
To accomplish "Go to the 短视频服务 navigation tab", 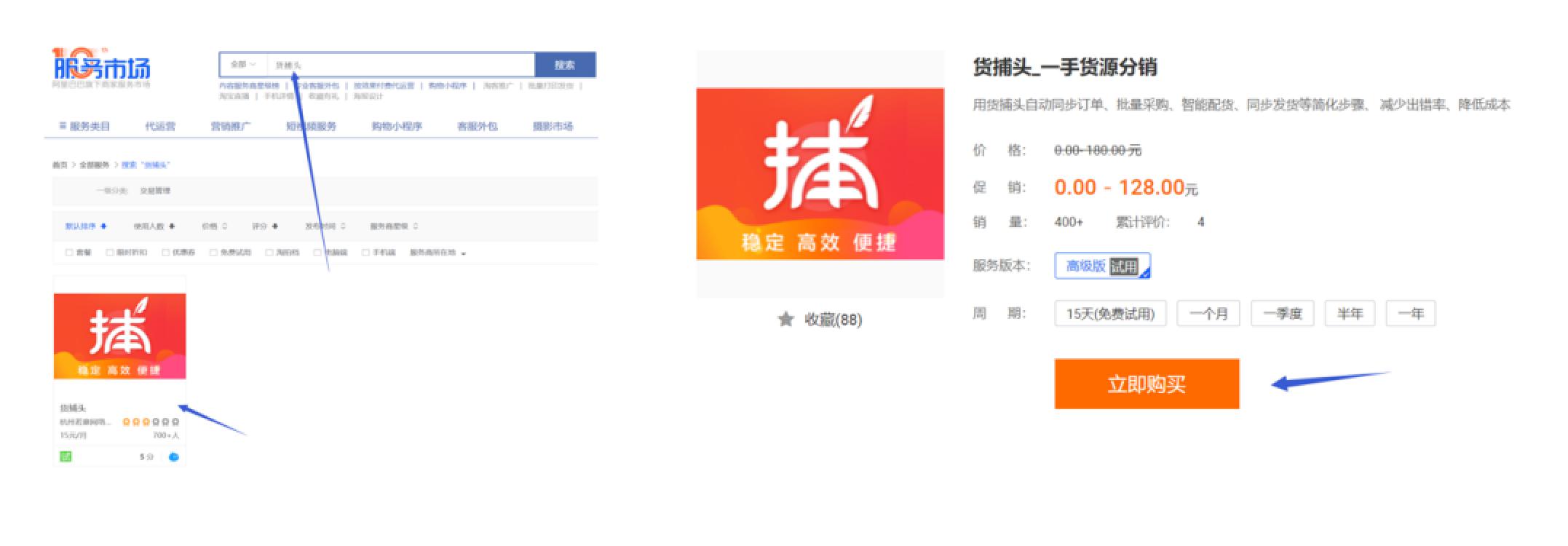I will (312, 126).
